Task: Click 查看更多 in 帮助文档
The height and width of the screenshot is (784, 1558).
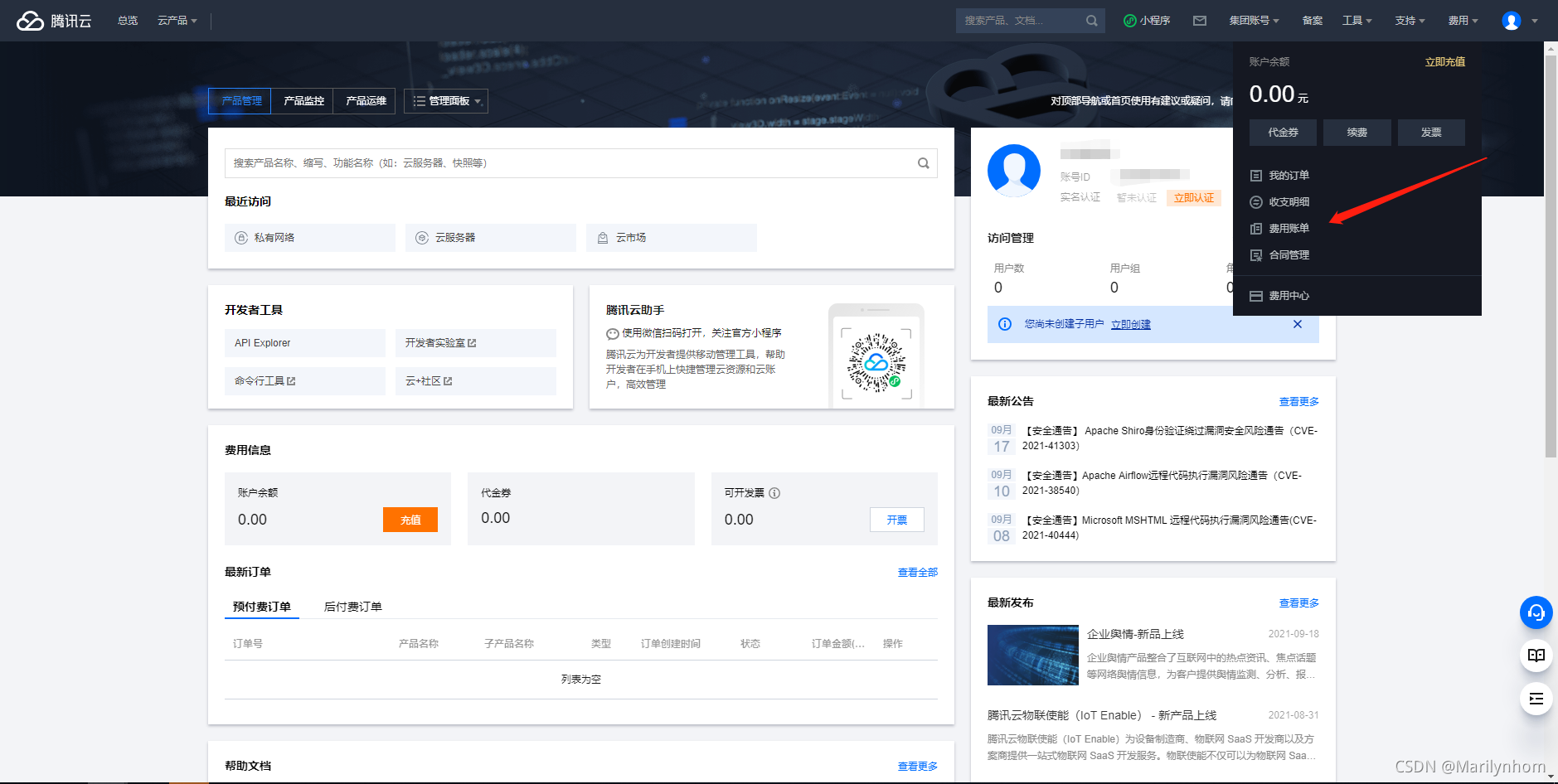Action: click(x=918, y=767)
